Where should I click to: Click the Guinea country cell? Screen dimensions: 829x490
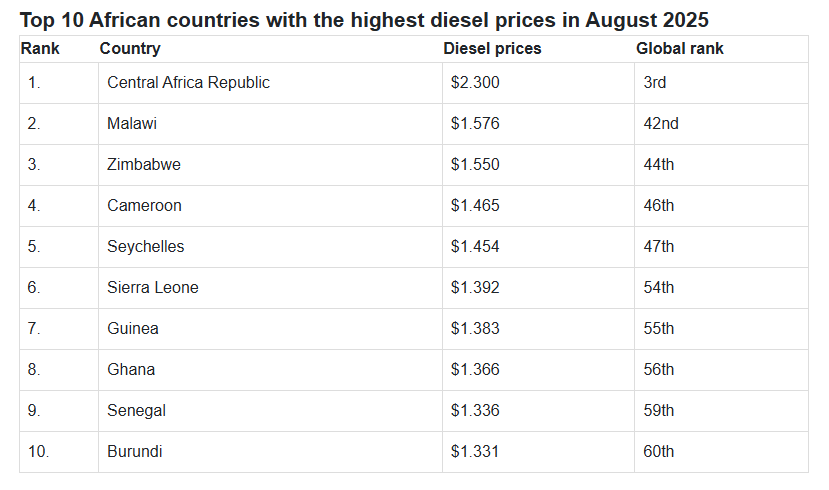[x=133, y=329]
